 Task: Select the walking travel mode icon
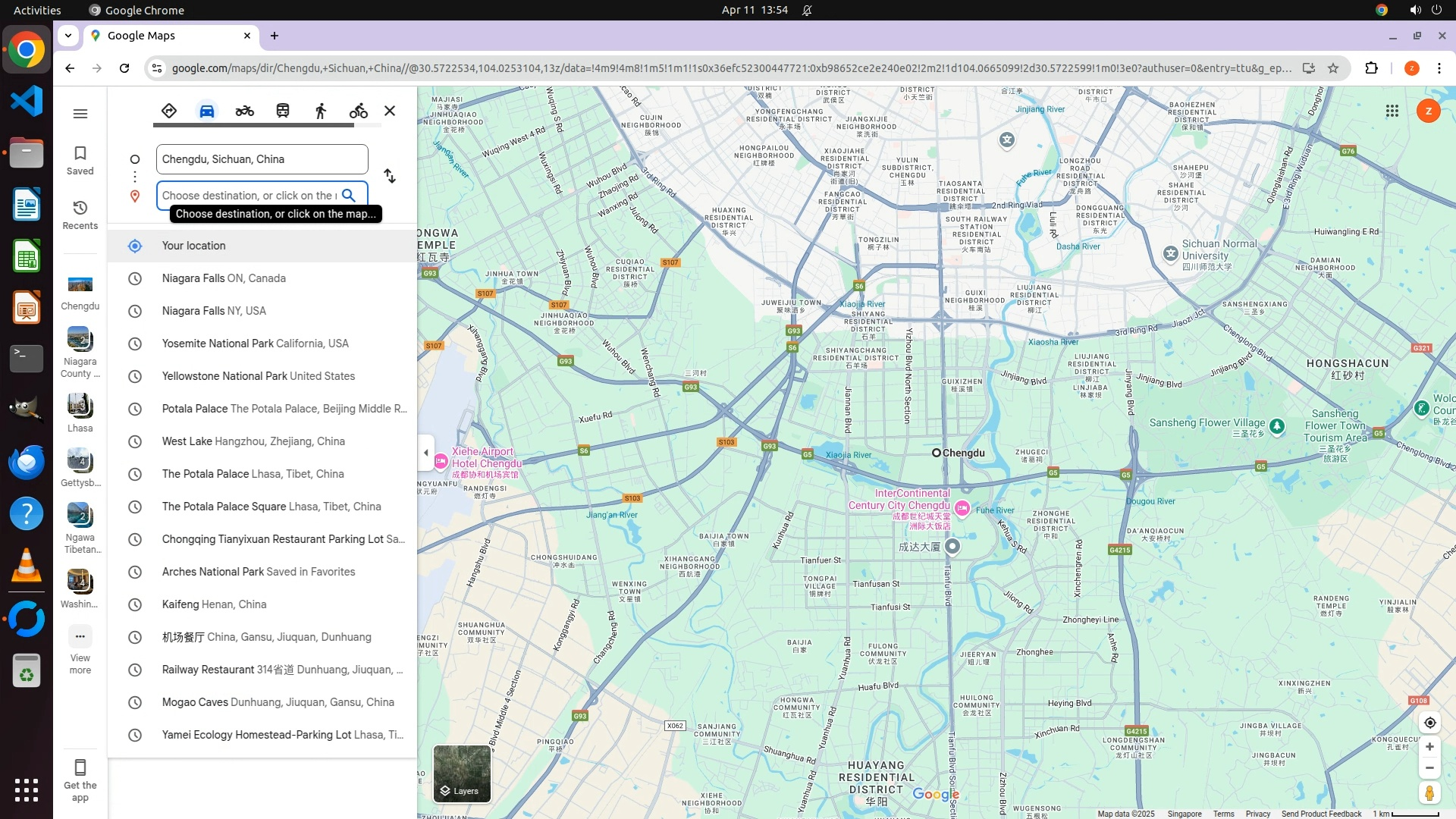pyautogui.click(x=321, y=111)
